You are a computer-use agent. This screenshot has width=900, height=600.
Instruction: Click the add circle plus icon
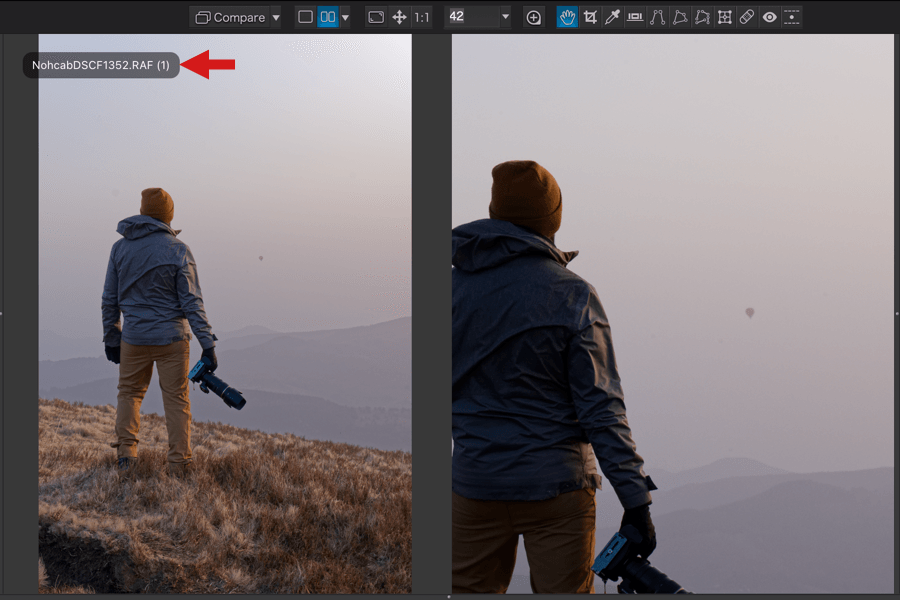[x=533, y=18]
